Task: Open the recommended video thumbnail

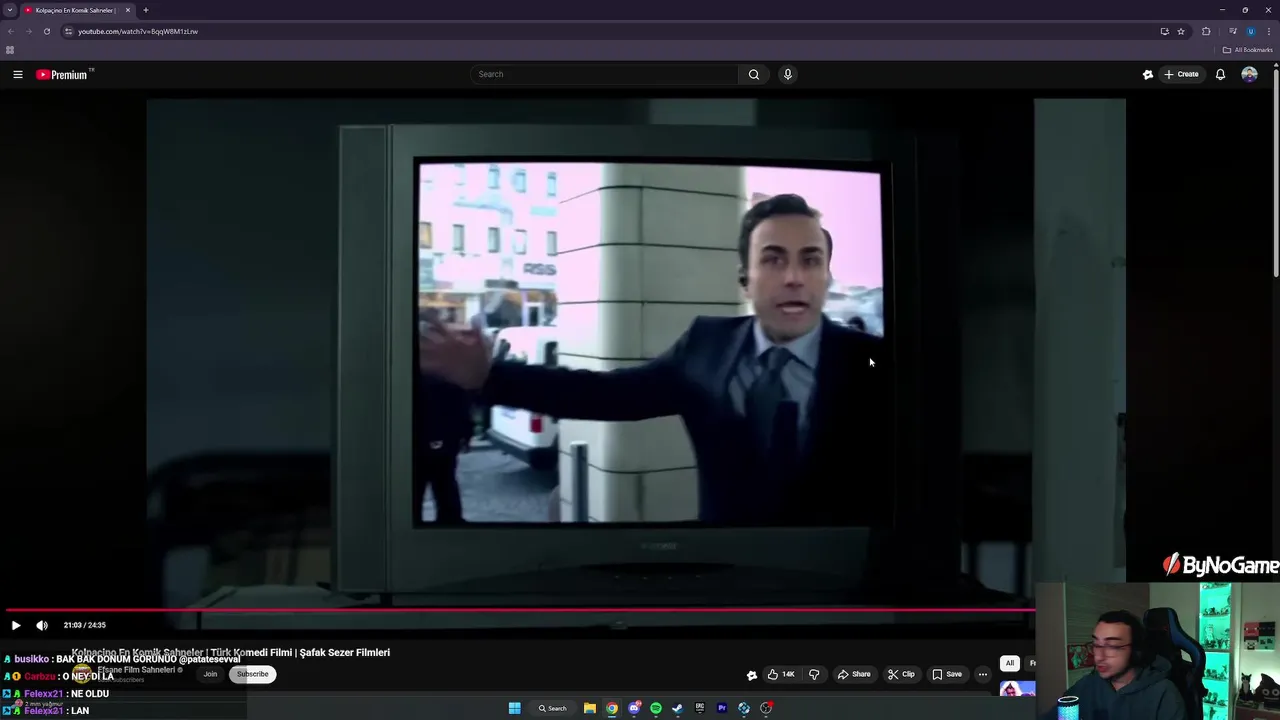Action: point(1017,689)
